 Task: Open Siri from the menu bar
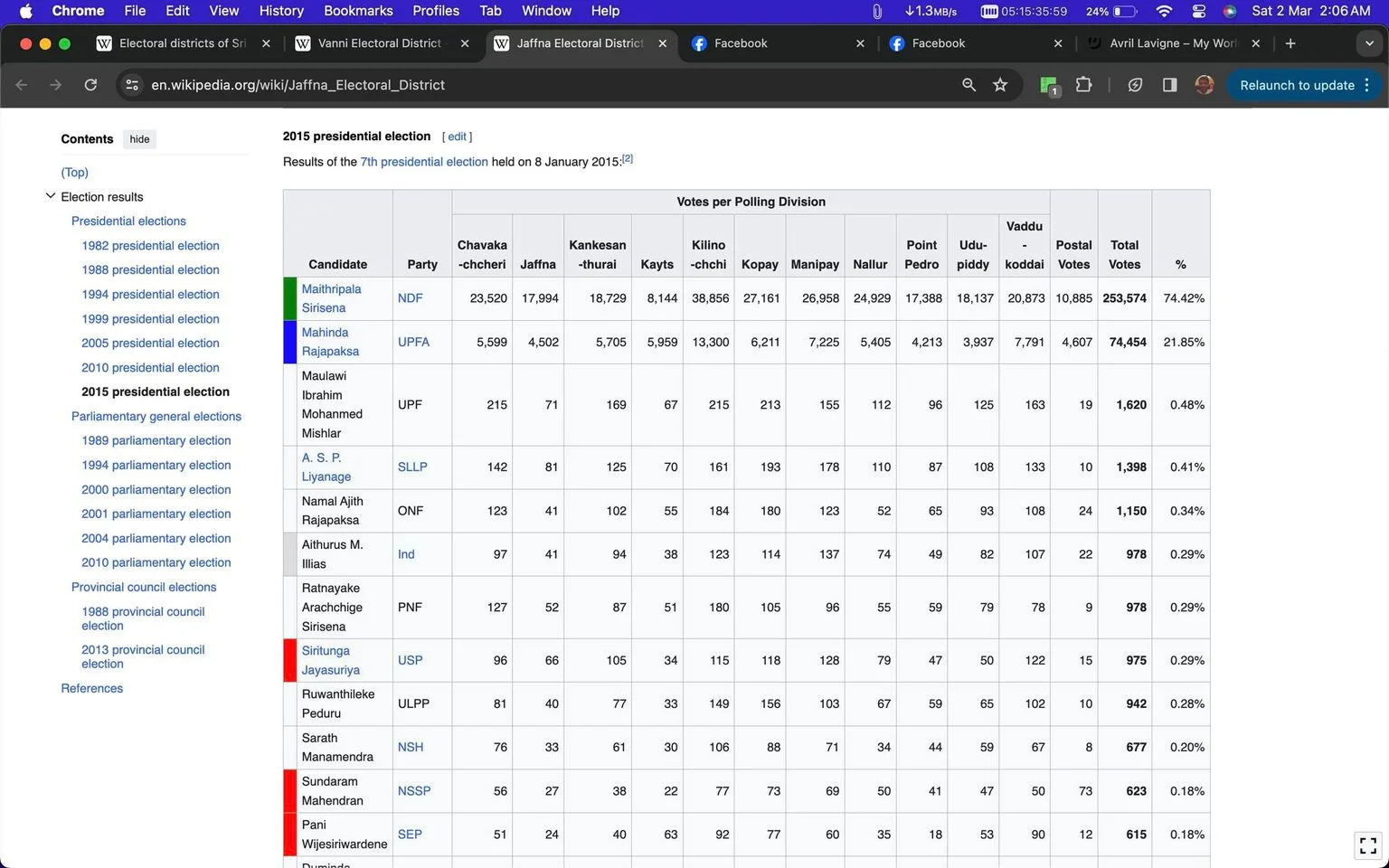1230,11
